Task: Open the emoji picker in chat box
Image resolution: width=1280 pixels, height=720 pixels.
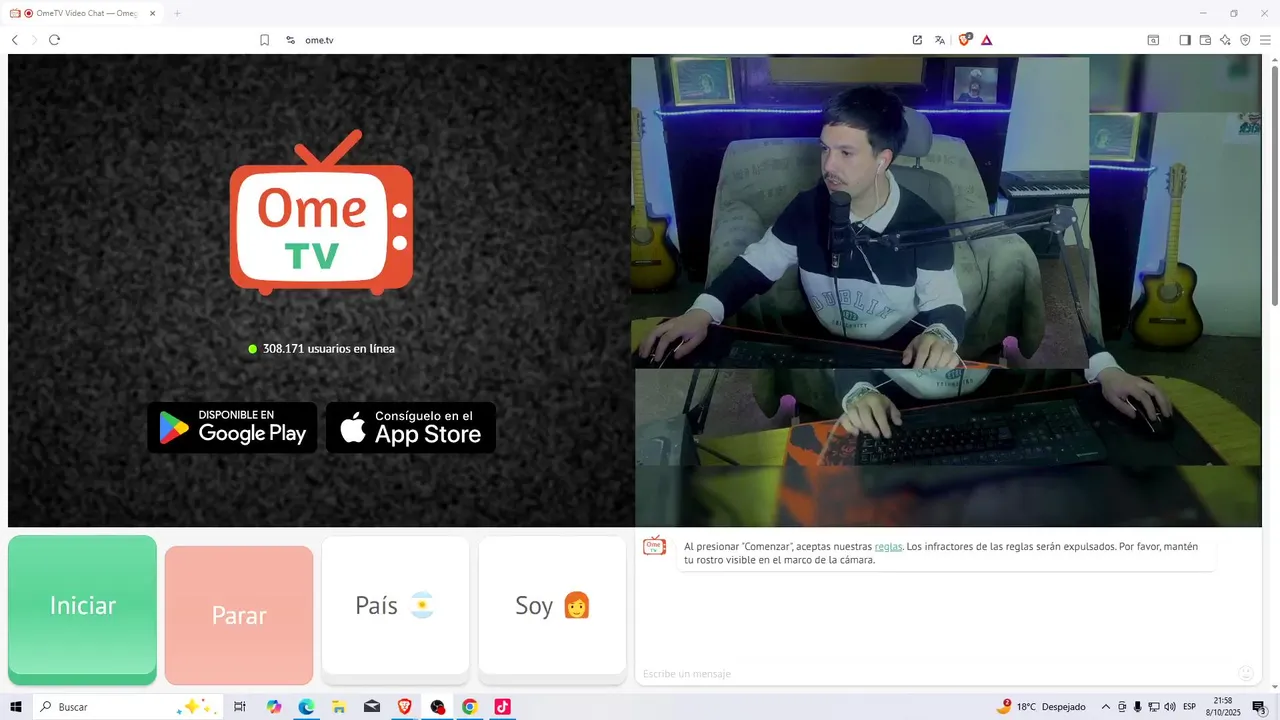Action: coord(1246,673)
